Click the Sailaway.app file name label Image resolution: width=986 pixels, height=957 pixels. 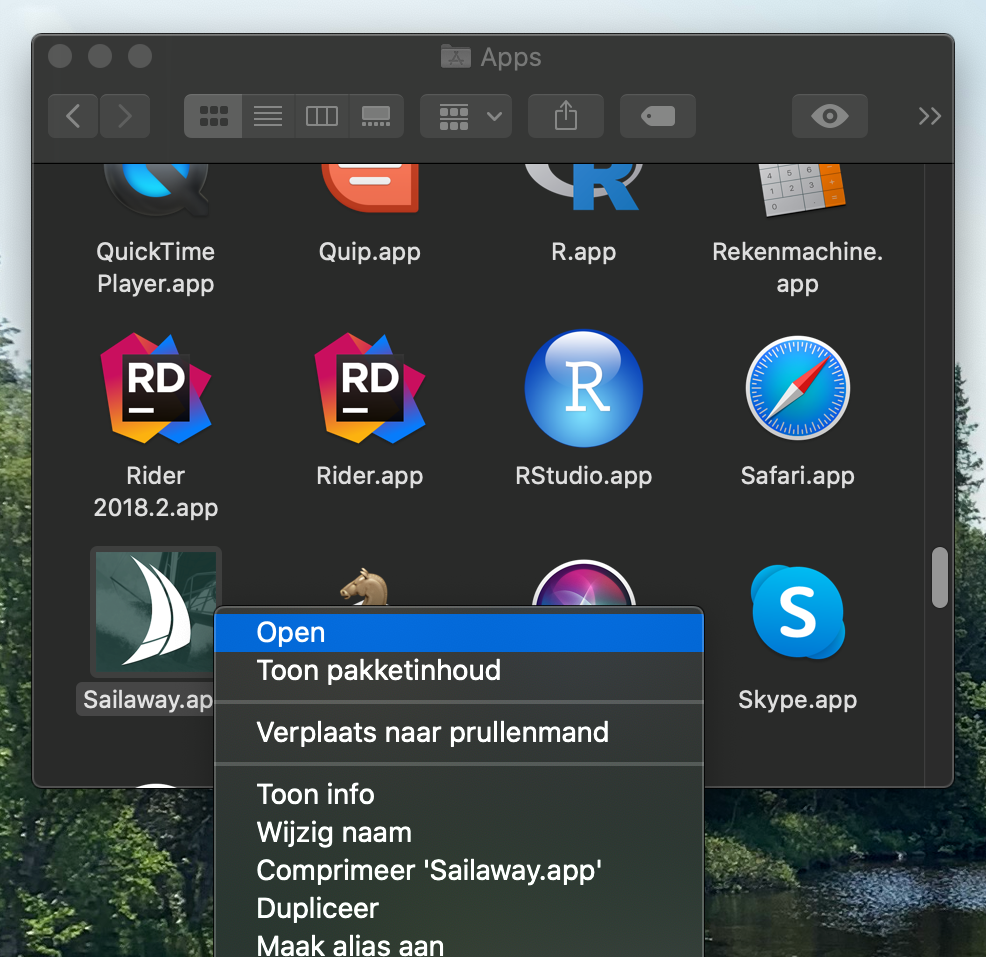pyautogui.click(x=146, y=700)
